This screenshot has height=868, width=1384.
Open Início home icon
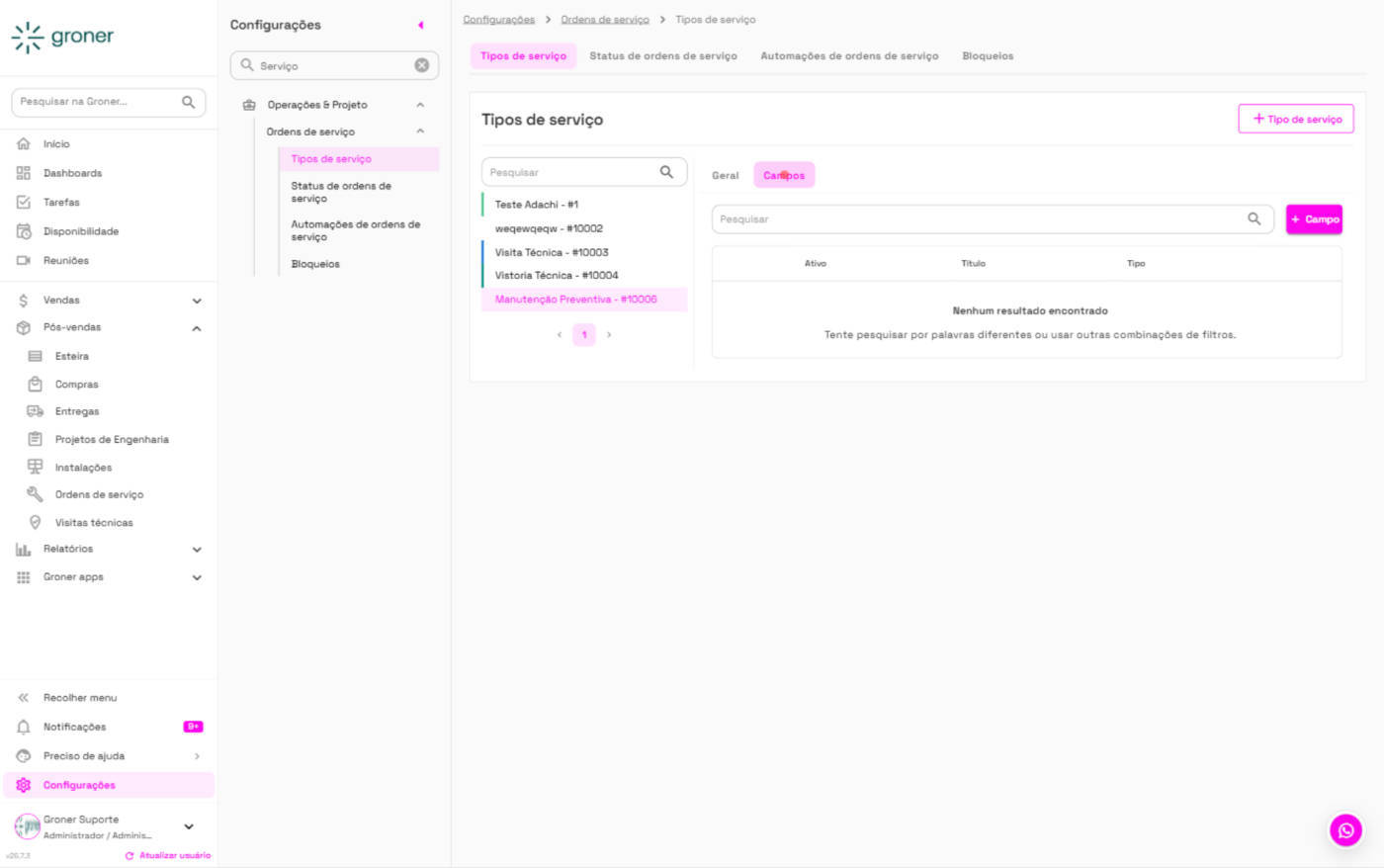coord(24,144)
